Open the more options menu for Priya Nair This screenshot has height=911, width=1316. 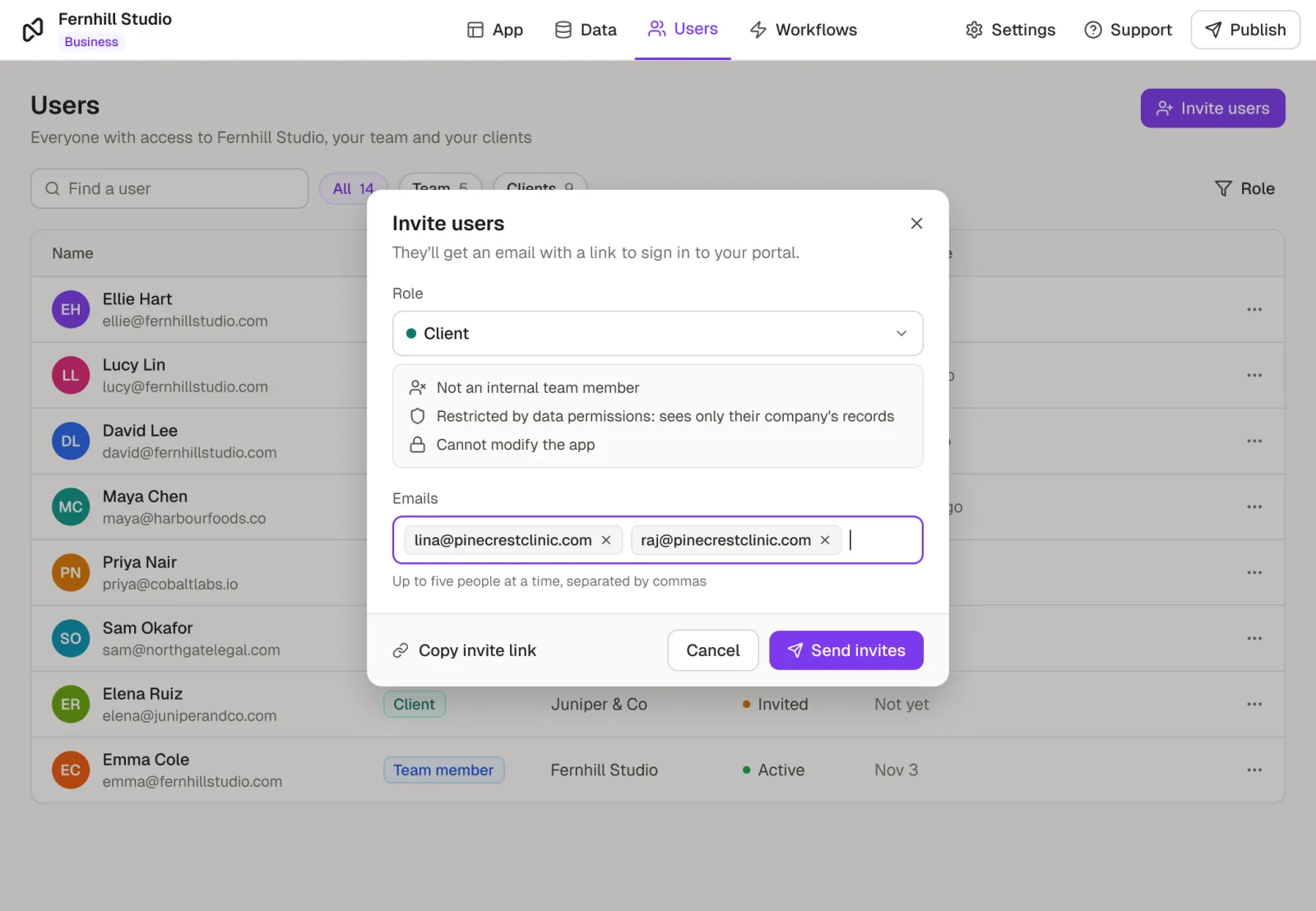pyautogui.click(x=1254, y=572)
